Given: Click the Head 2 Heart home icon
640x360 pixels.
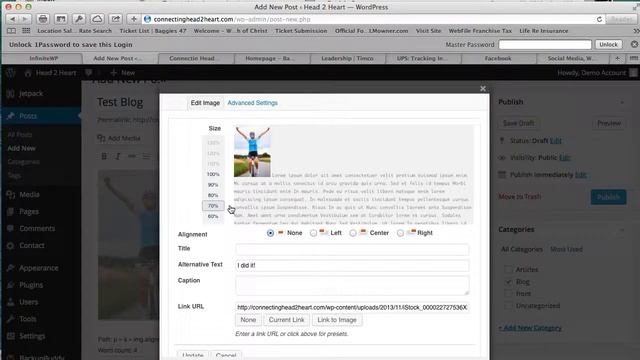Looking at the screenshot, I should [28, 73].
